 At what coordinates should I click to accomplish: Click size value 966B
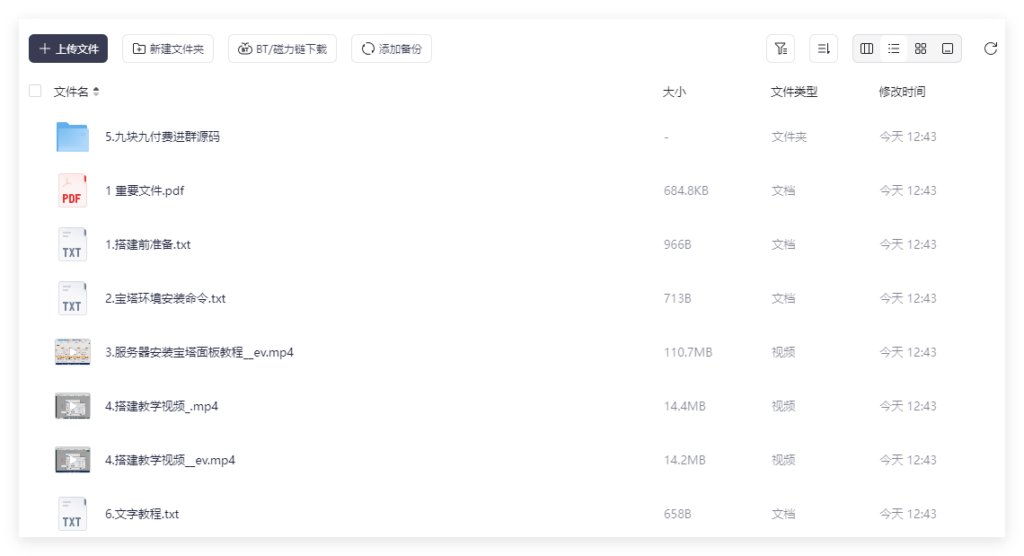point(677,244)
